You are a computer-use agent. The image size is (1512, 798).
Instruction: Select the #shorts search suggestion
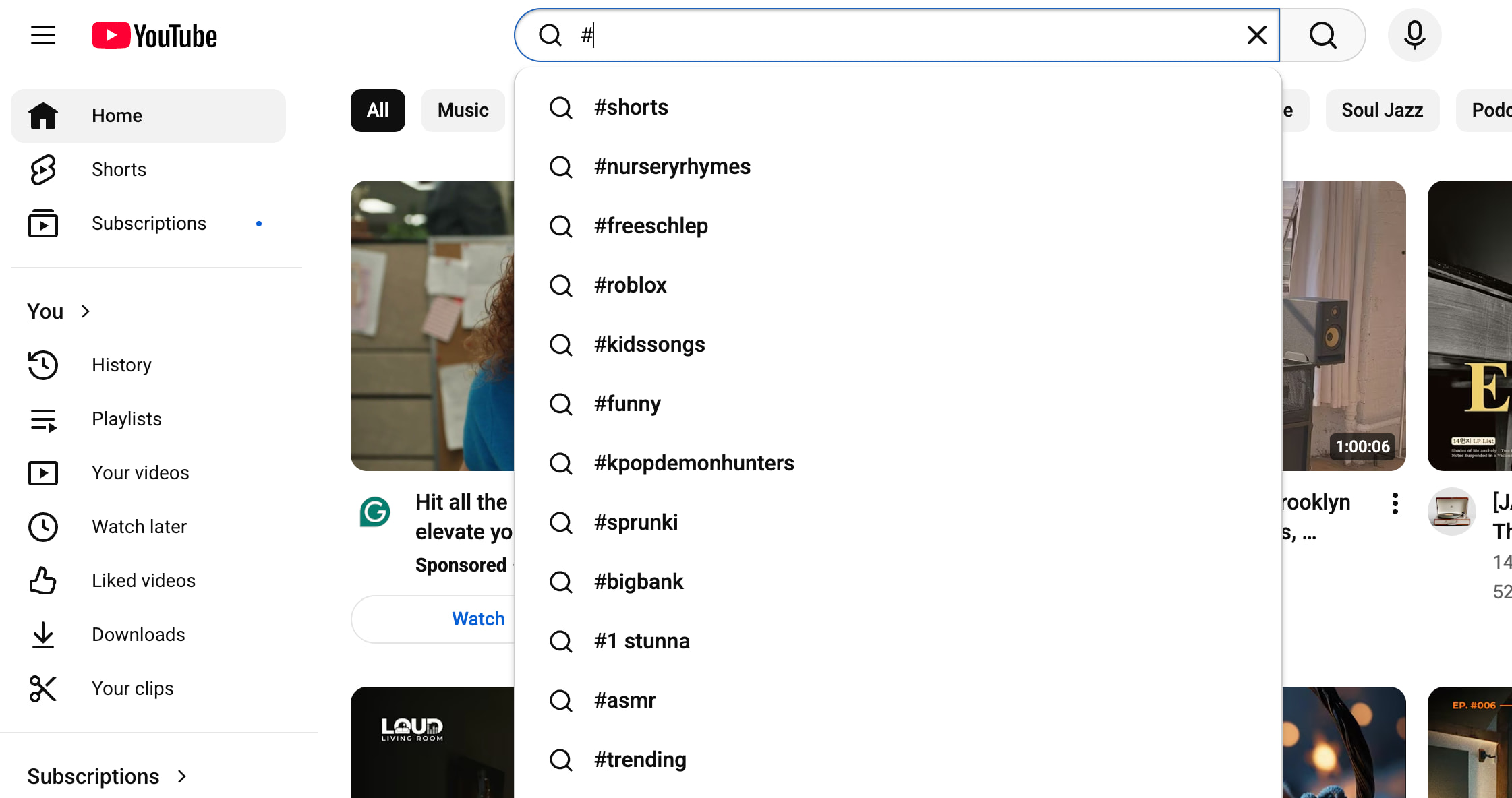click(630, 106)
